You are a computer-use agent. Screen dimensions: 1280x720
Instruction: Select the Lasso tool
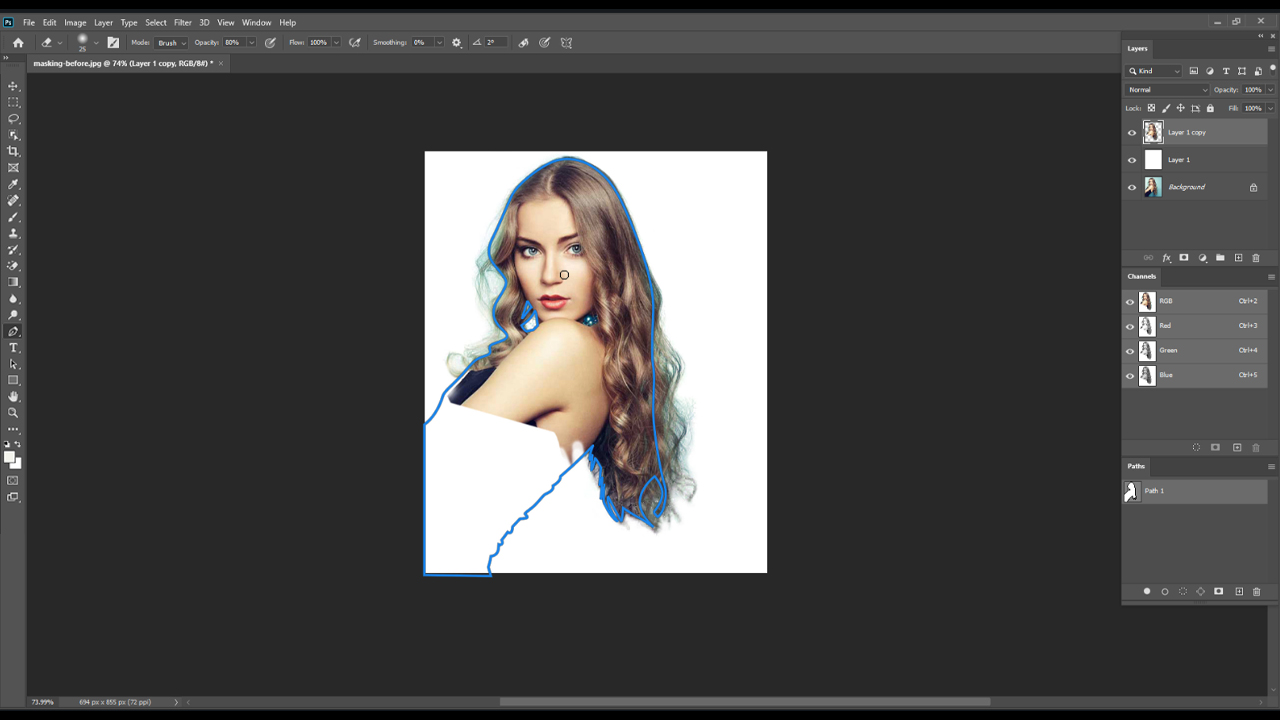pyautogui.click(x=14, y=119)
